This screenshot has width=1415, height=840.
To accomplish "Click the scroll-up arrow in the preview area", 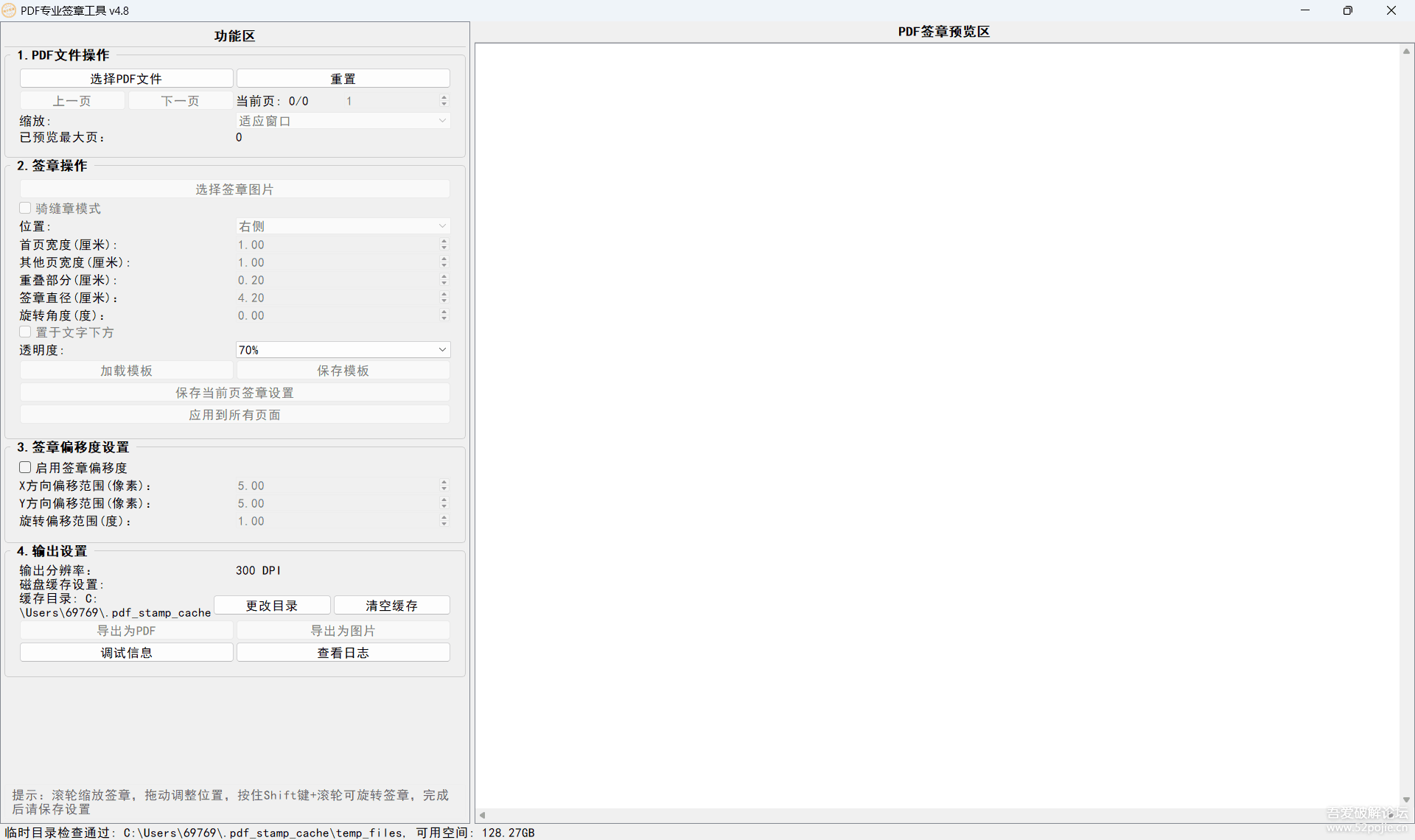I will (1406, 52).
